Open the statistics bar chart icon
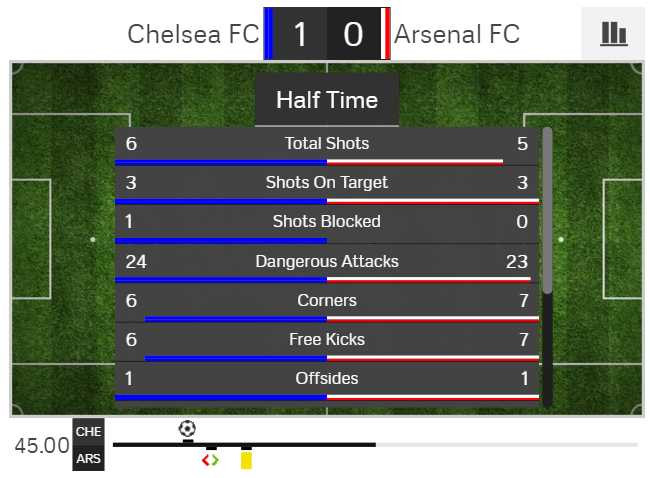Image resolution: width=650 pixels, height=478 pixels. [x=613, y=33]
